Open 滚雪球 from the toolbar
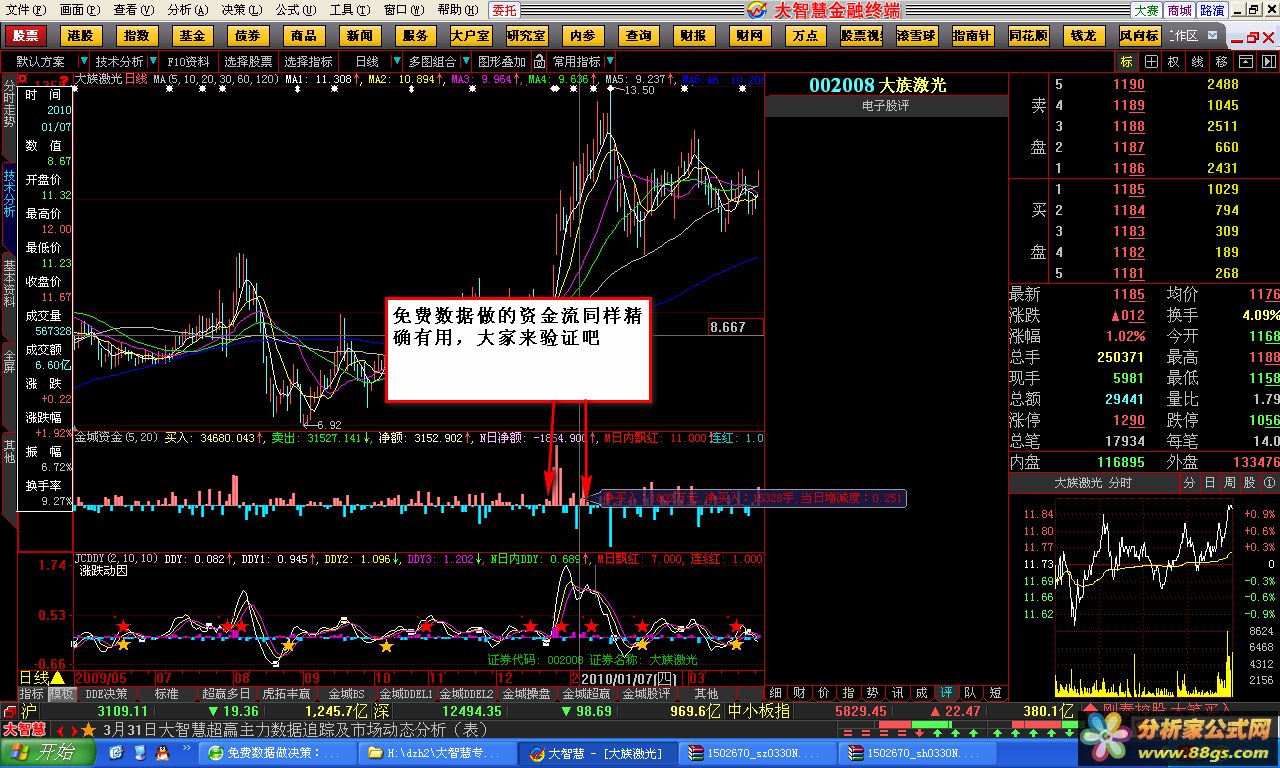1280x768 pixels. coord(917,35)
